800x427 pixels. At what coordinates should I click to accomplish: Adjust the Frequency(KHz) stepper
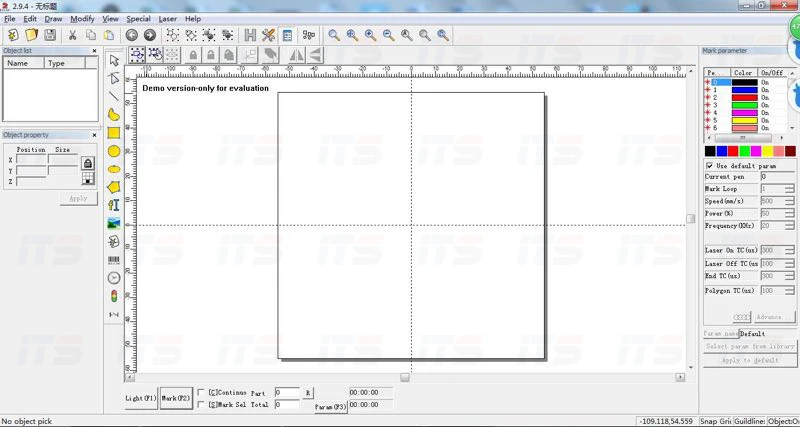tap(789, 225)
